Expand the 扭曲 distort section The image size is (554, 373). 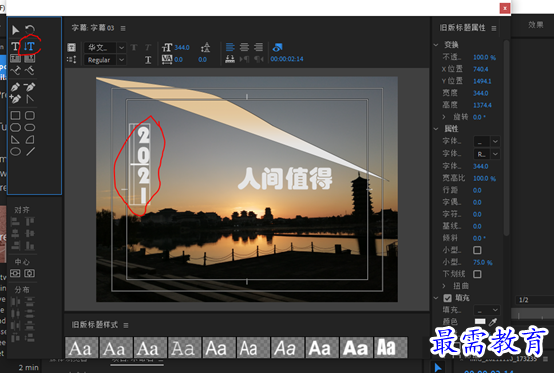444,286
